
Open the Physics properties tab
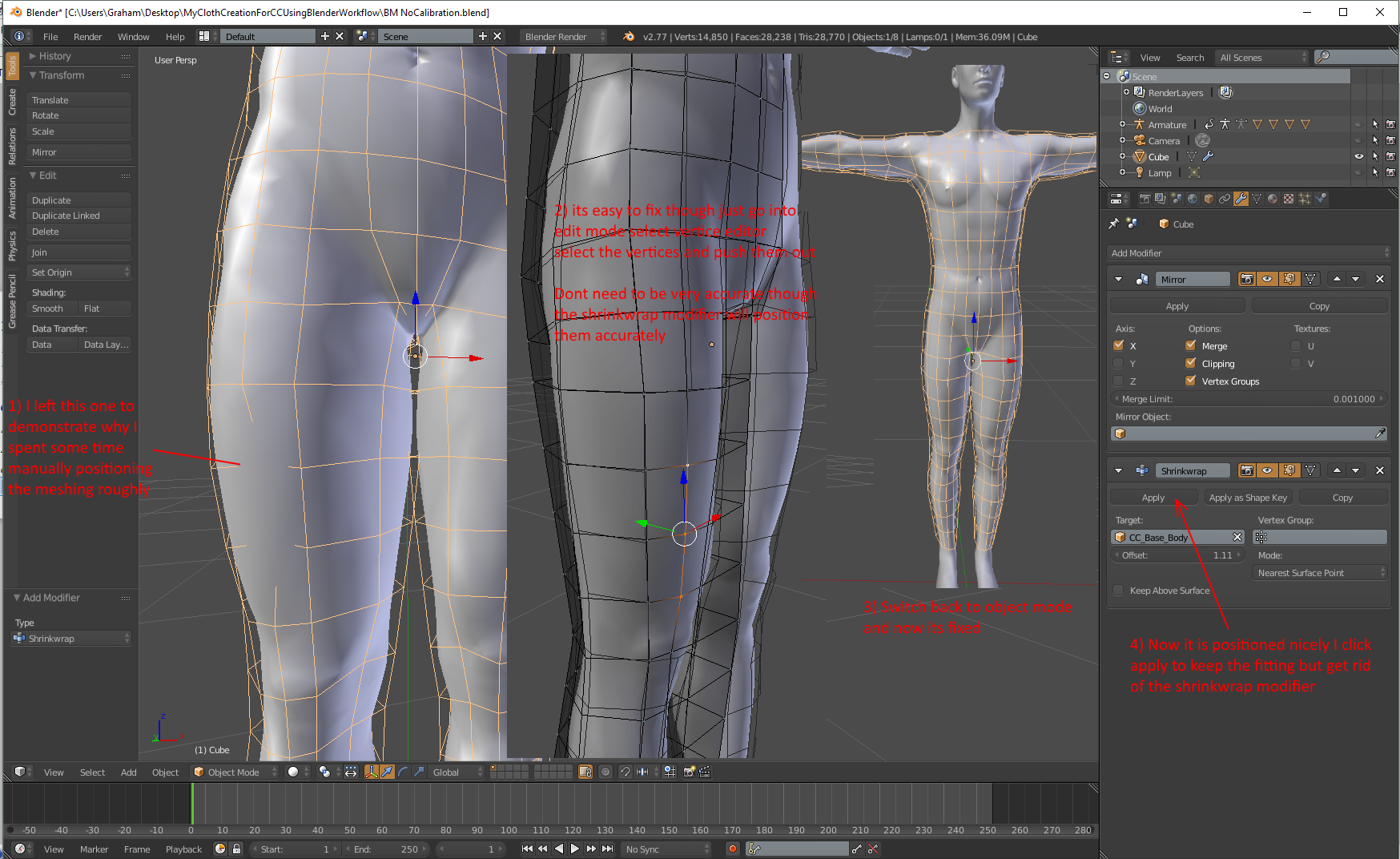pyautogui.click(x=1321, y=199)
